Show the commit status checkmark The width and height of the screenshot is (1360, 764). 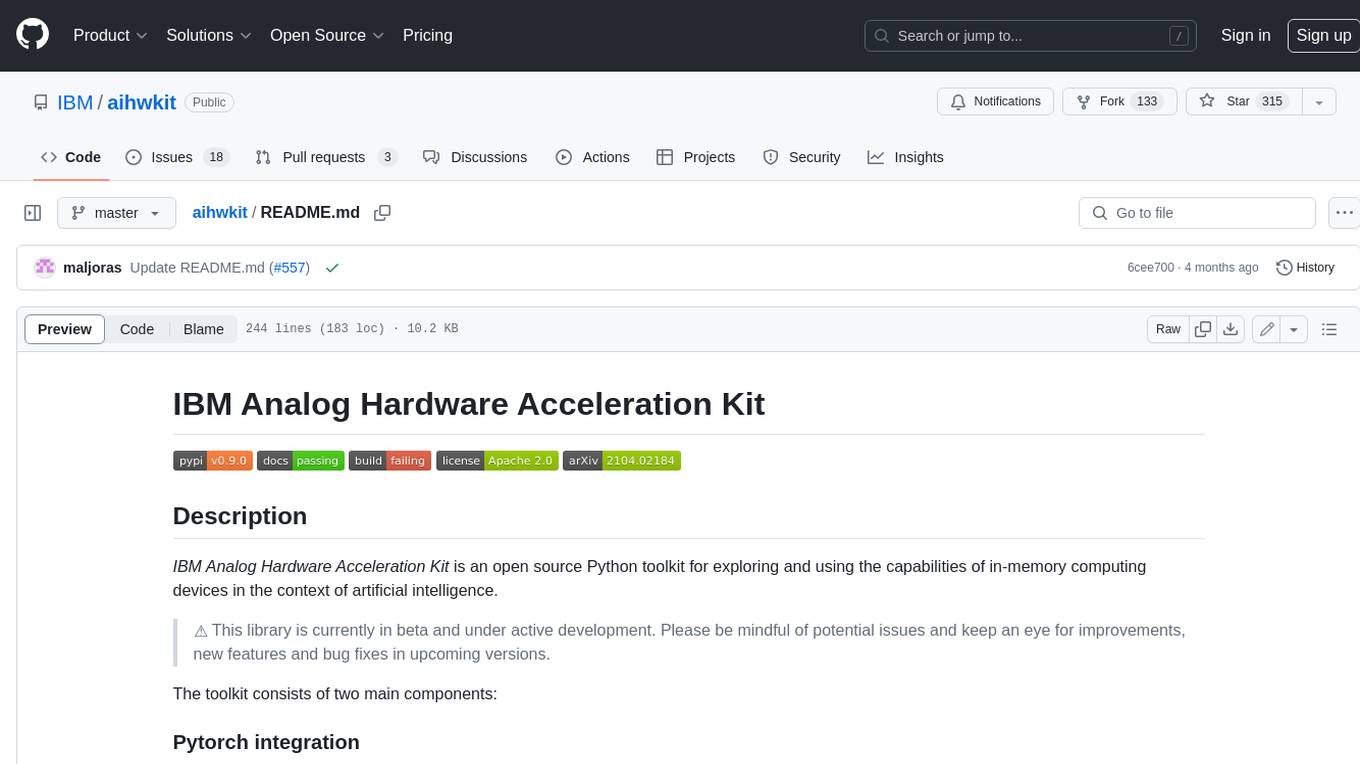pos(332,268)
